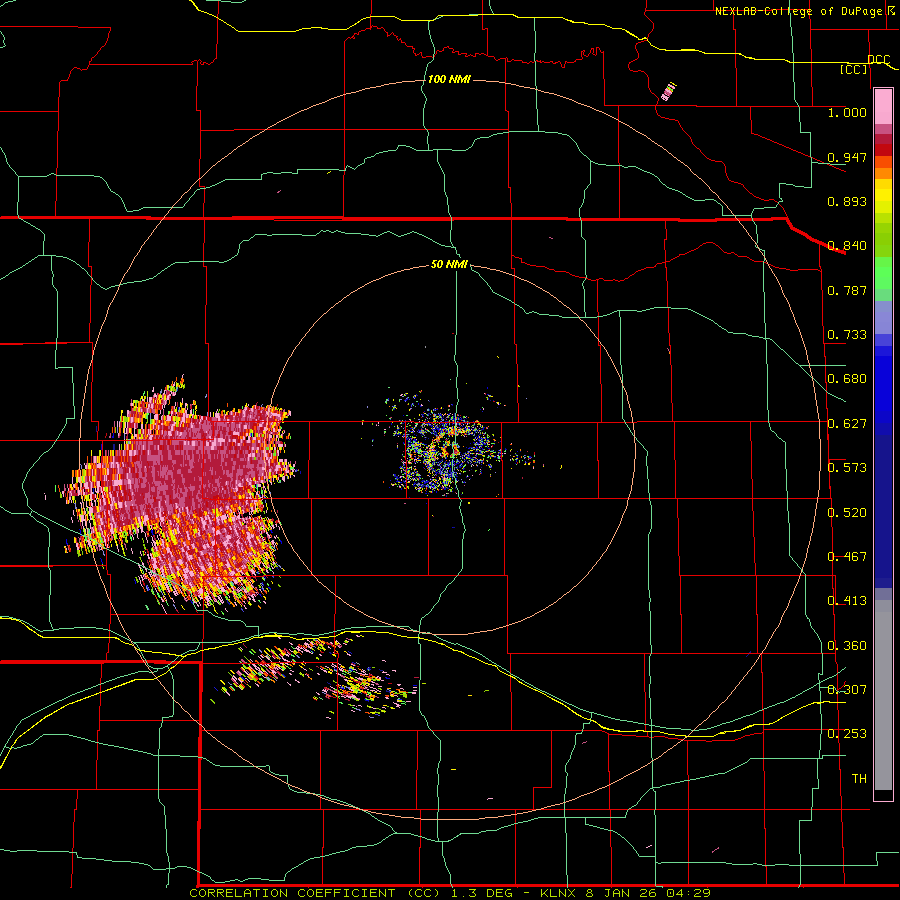The height and width of the screenshot is (900, 900).
Task: Select the 0.733 legend value
Action: (x=847, y=334)
